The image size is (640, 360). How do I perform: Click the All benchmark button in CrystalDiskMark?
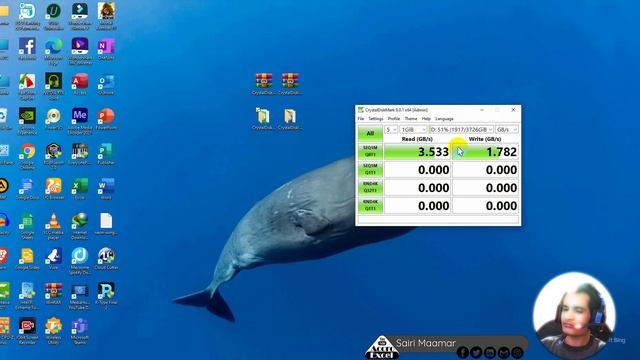click(x=370, y=133)
